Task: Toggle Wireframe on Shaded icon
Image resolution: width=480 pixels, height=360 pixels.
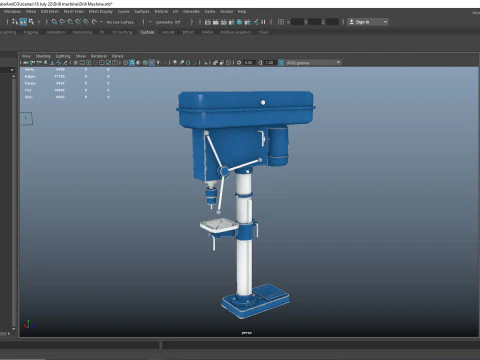Action: pos(145,63)
